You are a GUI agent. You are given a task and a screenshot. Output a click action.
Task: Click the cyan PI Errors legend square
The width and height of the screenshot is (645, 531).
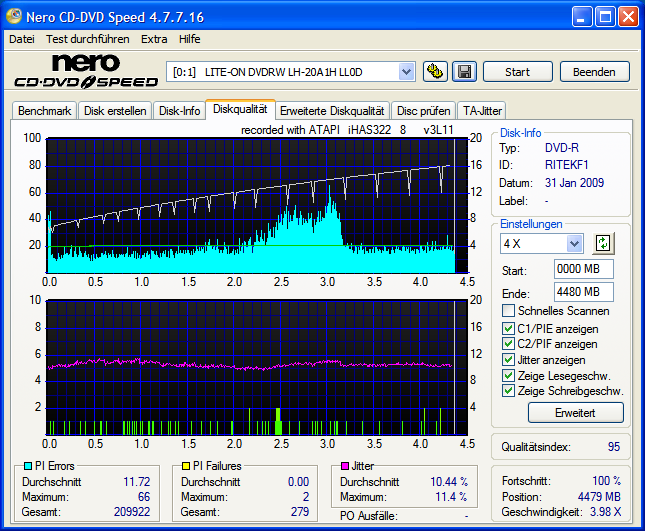[28, 466]
